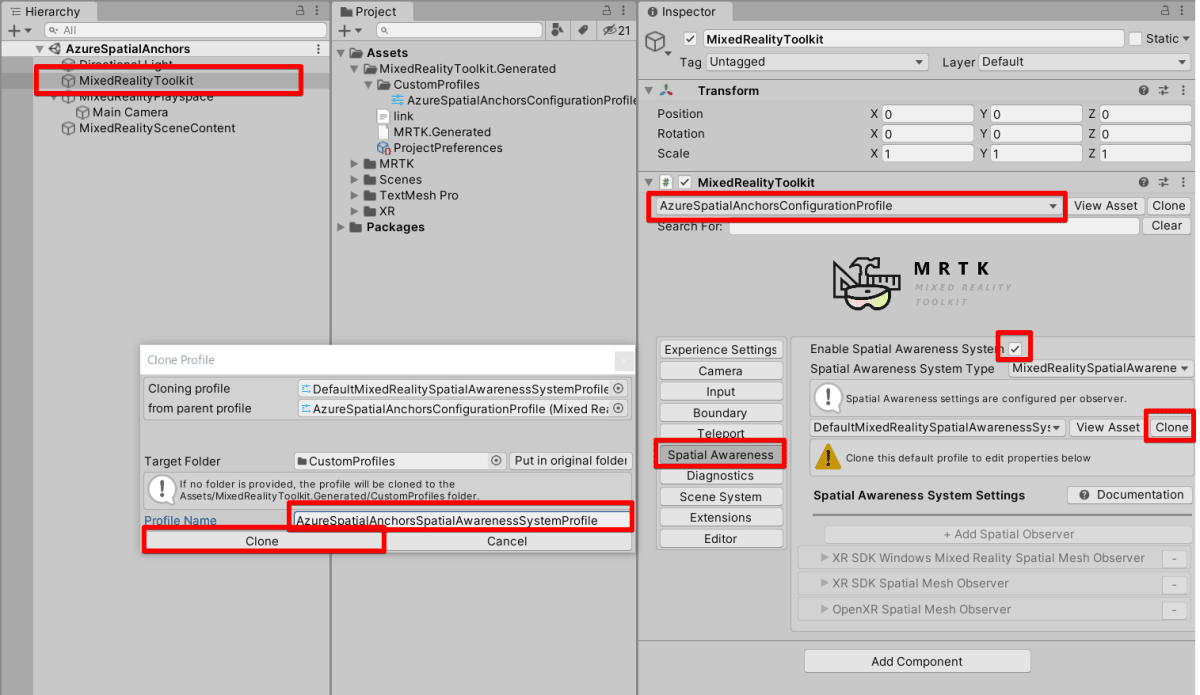The image size is (1200, 695).
Task: Collapse the Transform component
Action: click(649, 91)
